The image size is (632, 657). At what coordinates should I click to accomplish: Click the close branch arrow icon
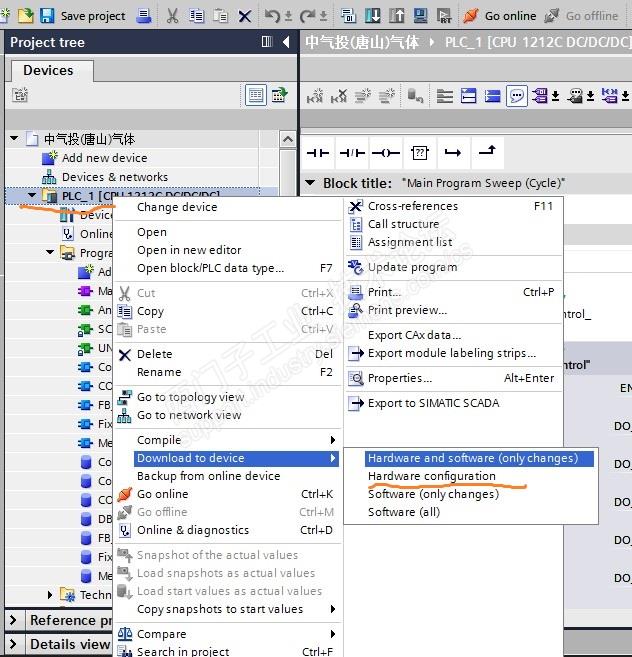point(487,151)
